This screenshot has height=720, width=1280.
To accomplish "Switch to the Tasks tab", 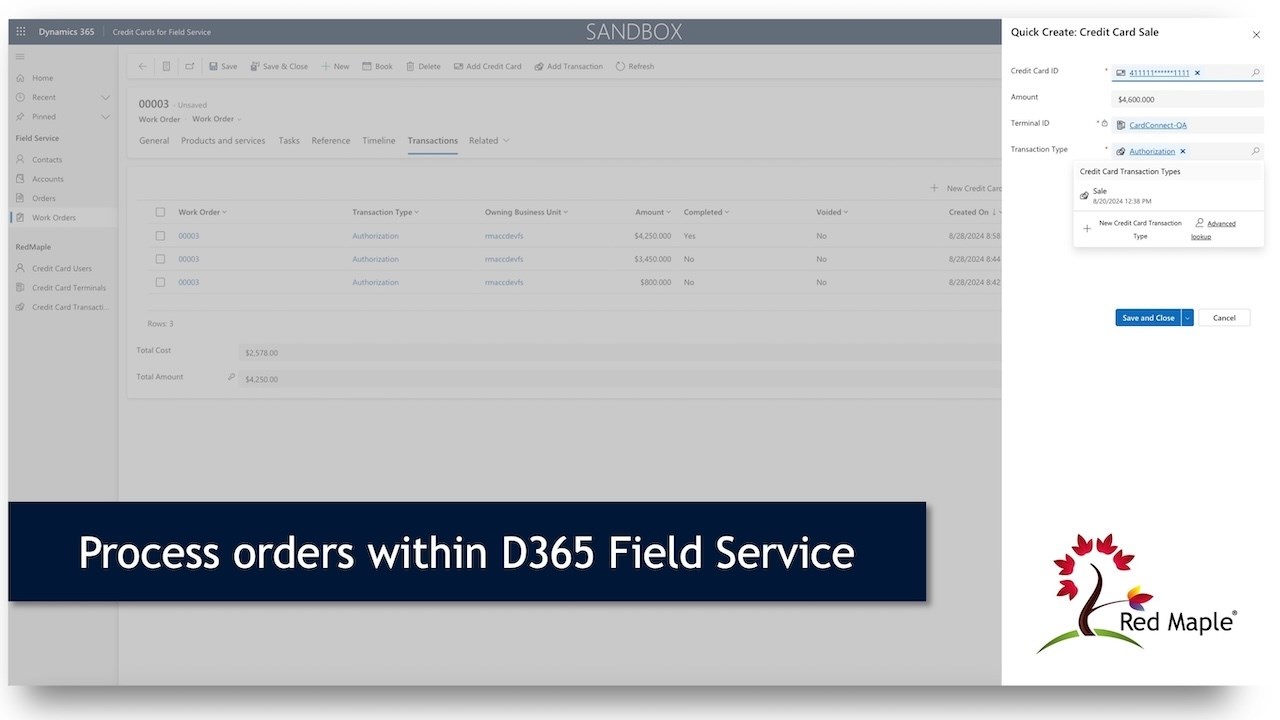I will [x=289, y=141].
